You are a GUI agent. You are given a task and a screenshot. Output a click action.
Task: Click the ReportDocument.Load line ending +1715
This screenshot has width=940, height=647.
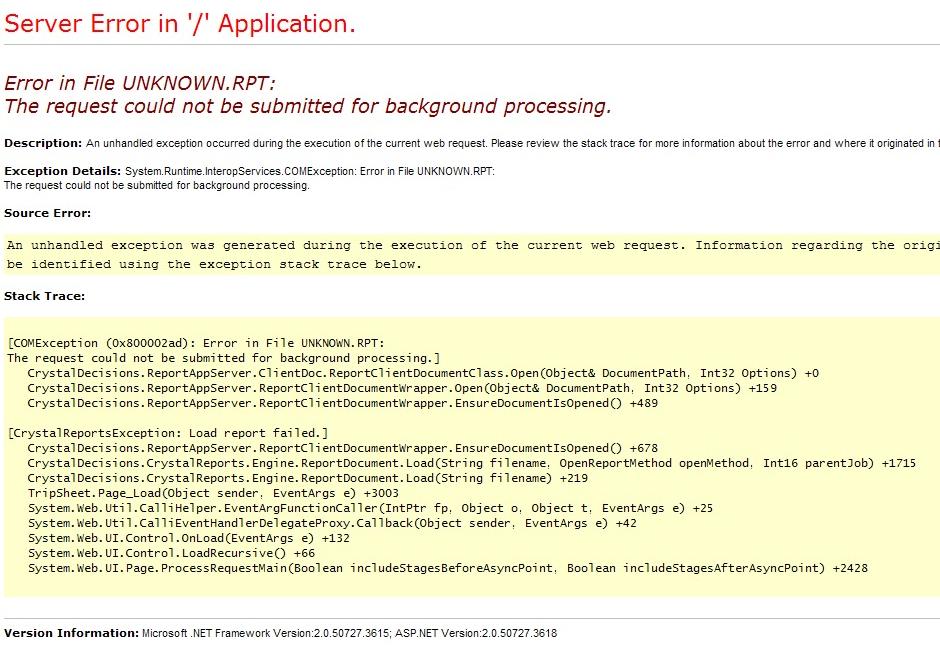[472, 463]
